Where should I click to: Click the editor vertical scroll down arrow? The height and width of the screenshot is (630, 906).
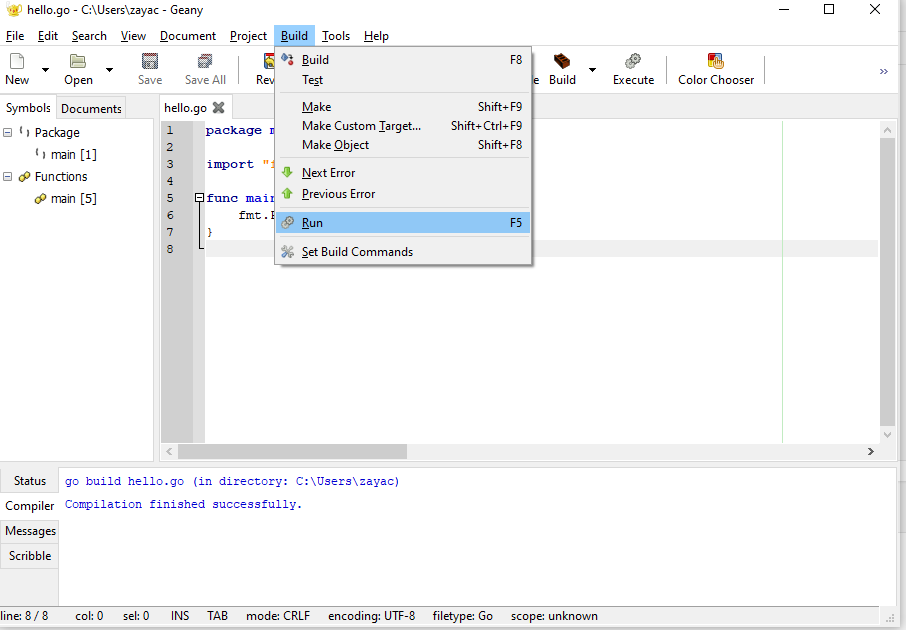click(888, 435)
